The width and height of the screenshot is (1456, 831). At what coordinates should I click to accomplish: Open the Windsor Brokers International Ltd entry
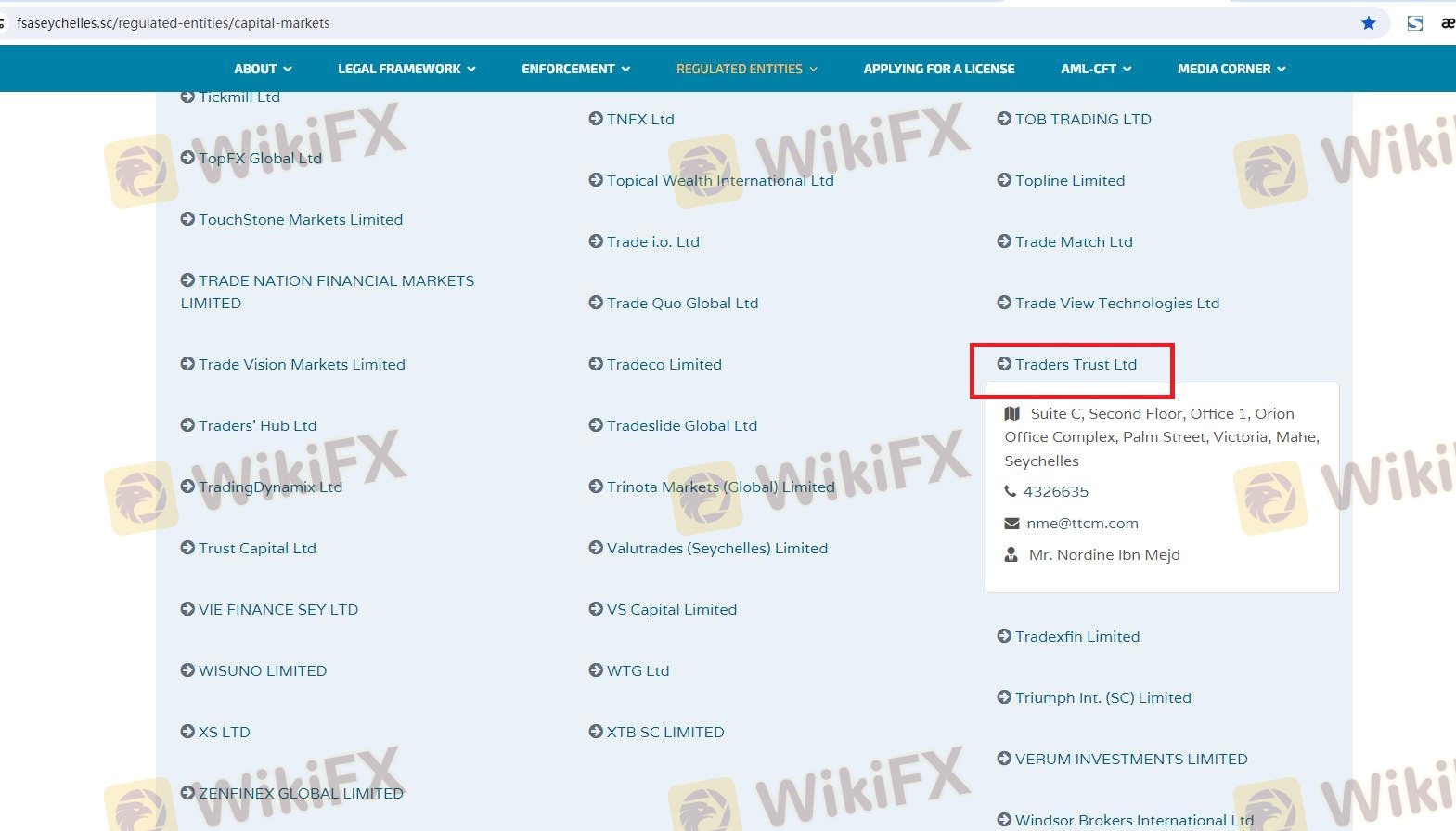coord(1134,820)
